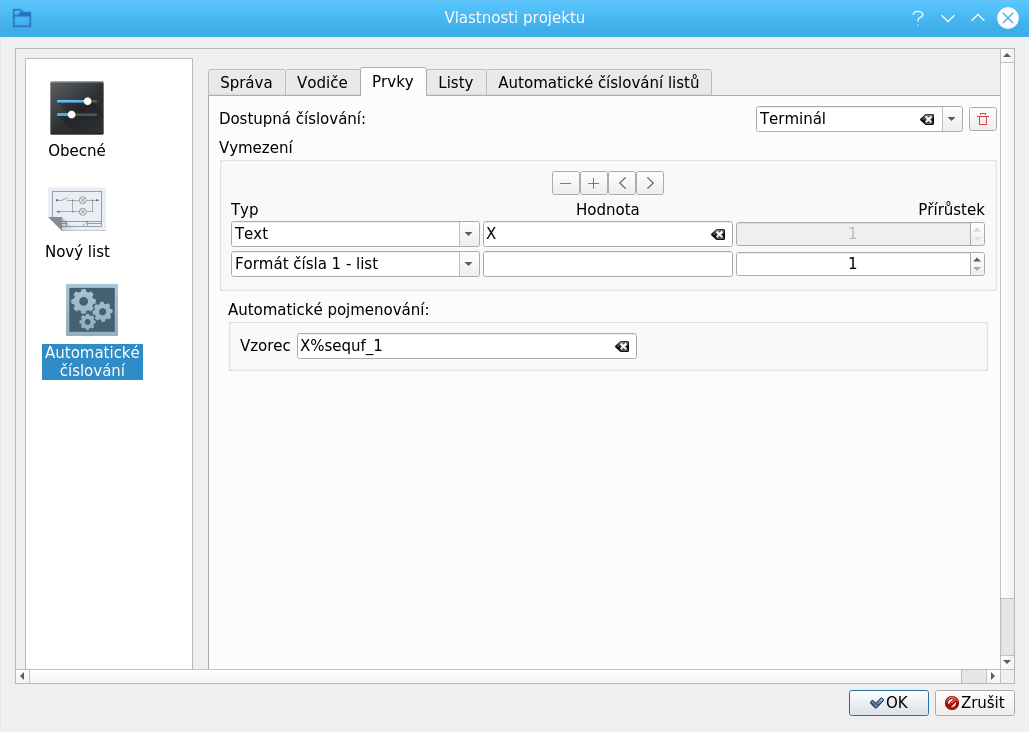Open the Obecné settings section icon
1029x732 pixels.
[77, 108]
